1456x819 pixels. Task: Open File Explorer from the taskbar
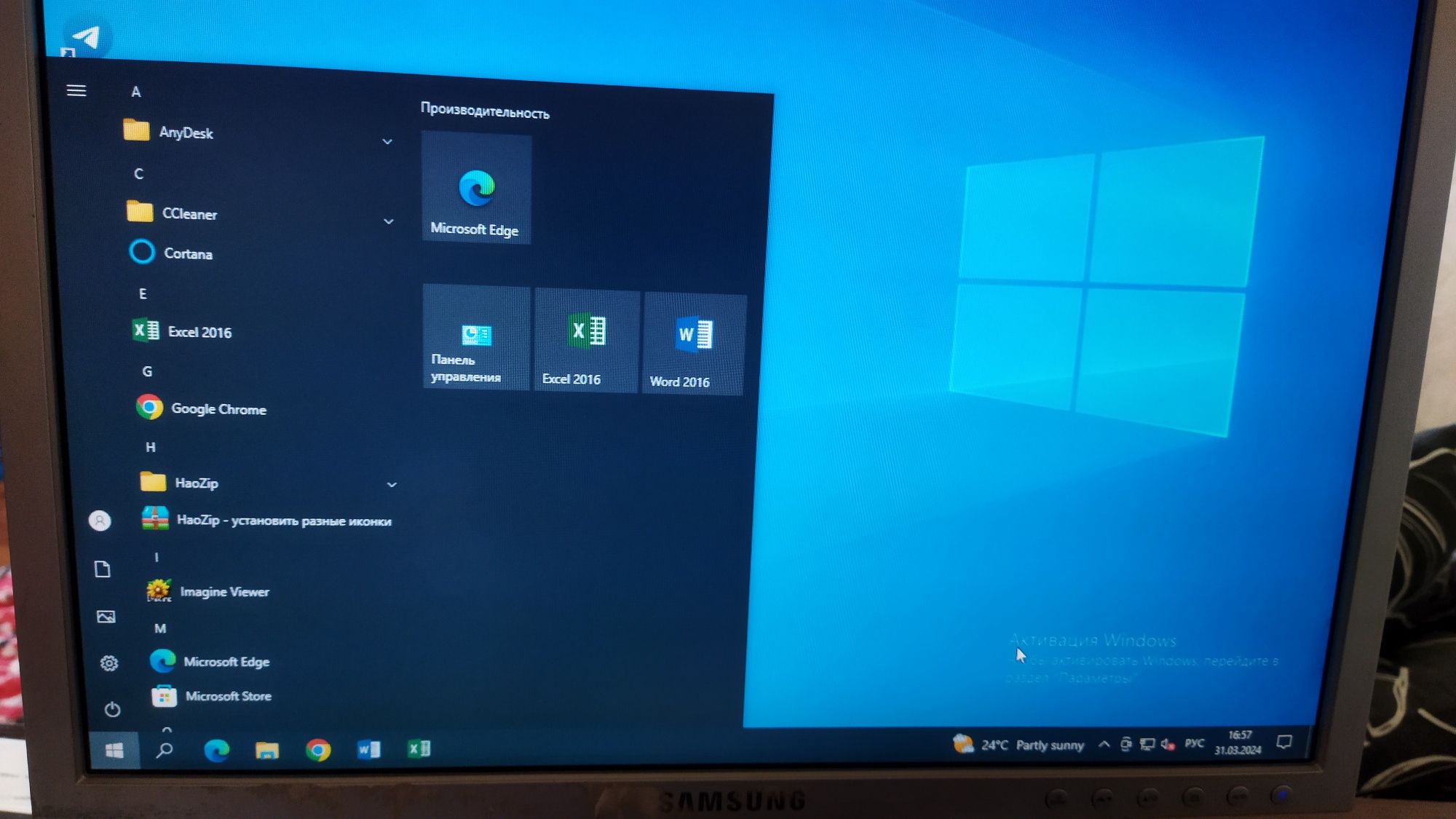coord(267,750)
